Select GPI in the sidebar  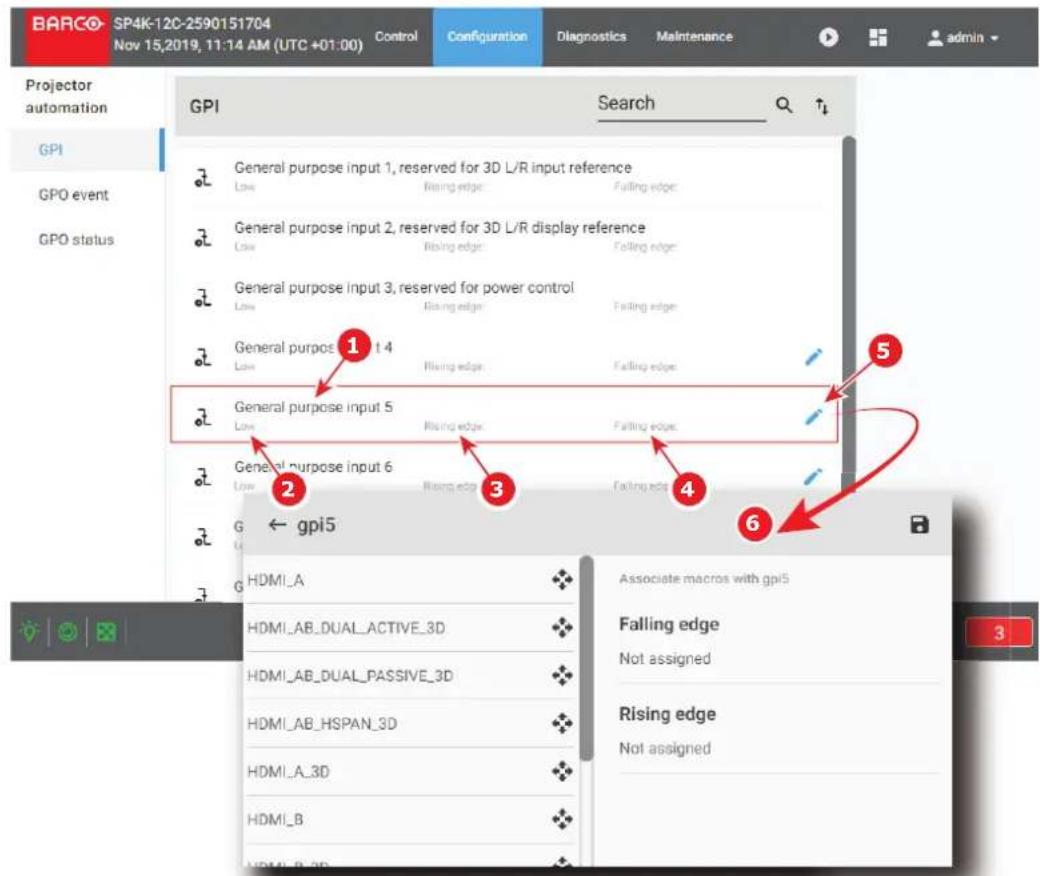click(50, 150)
